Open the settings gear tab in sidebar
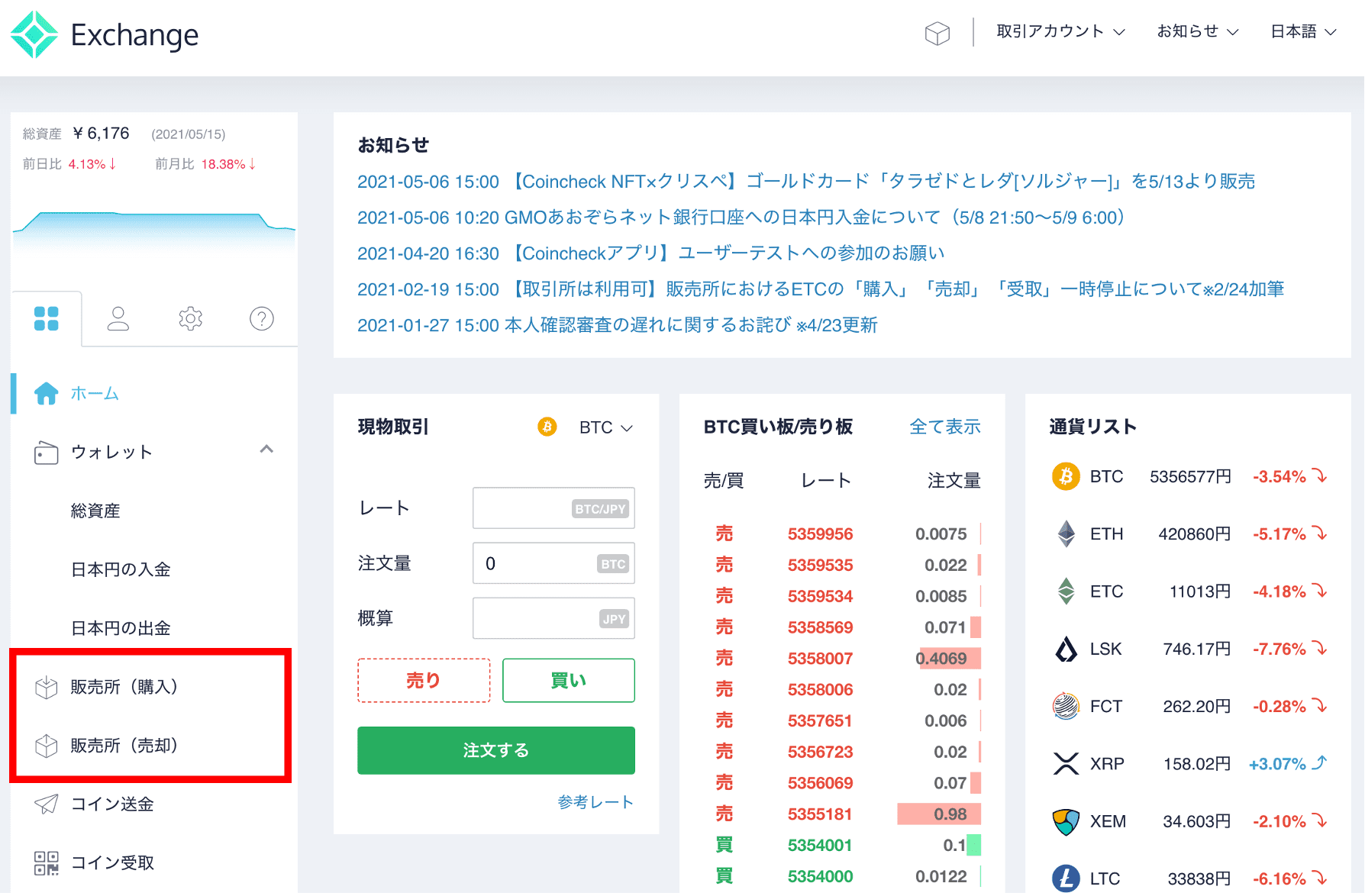 [190, 318]
